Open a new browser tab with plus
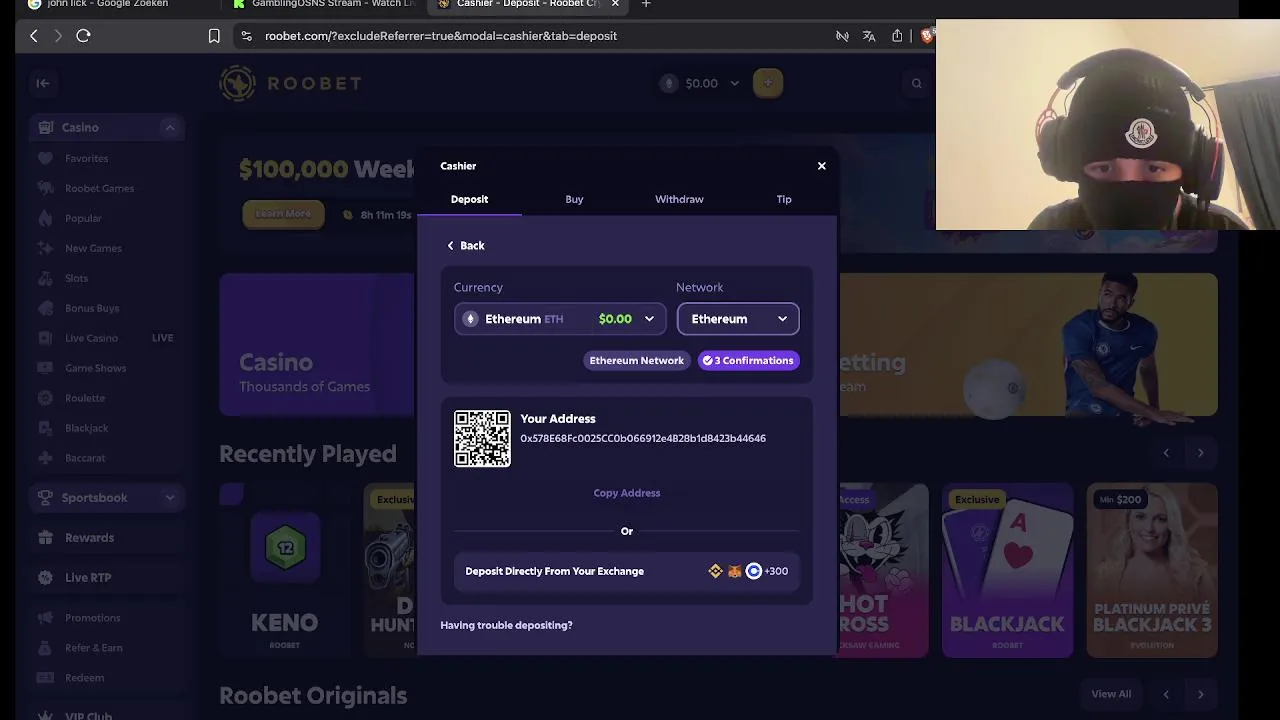Screen dimensions: 1280x720 646,4
